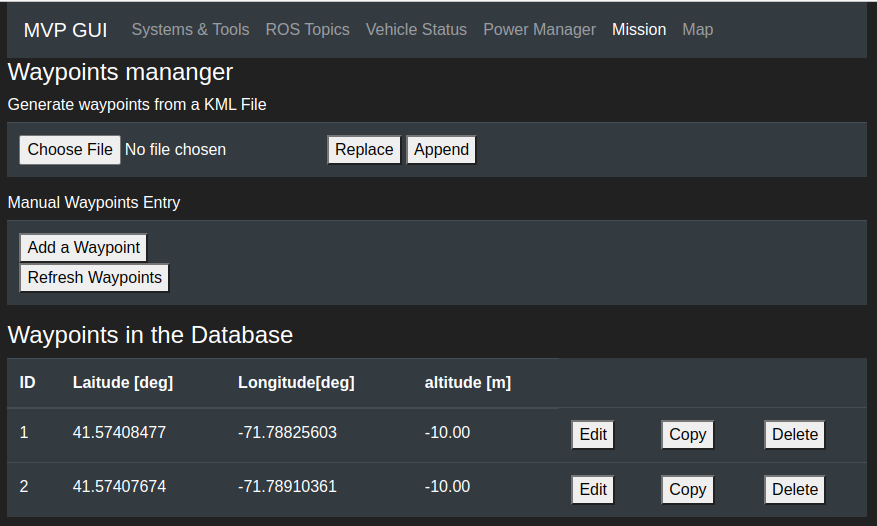Click the 'Laitude [deg]' column header
This screenshot has width=877, height=526.
click(123, 383)
